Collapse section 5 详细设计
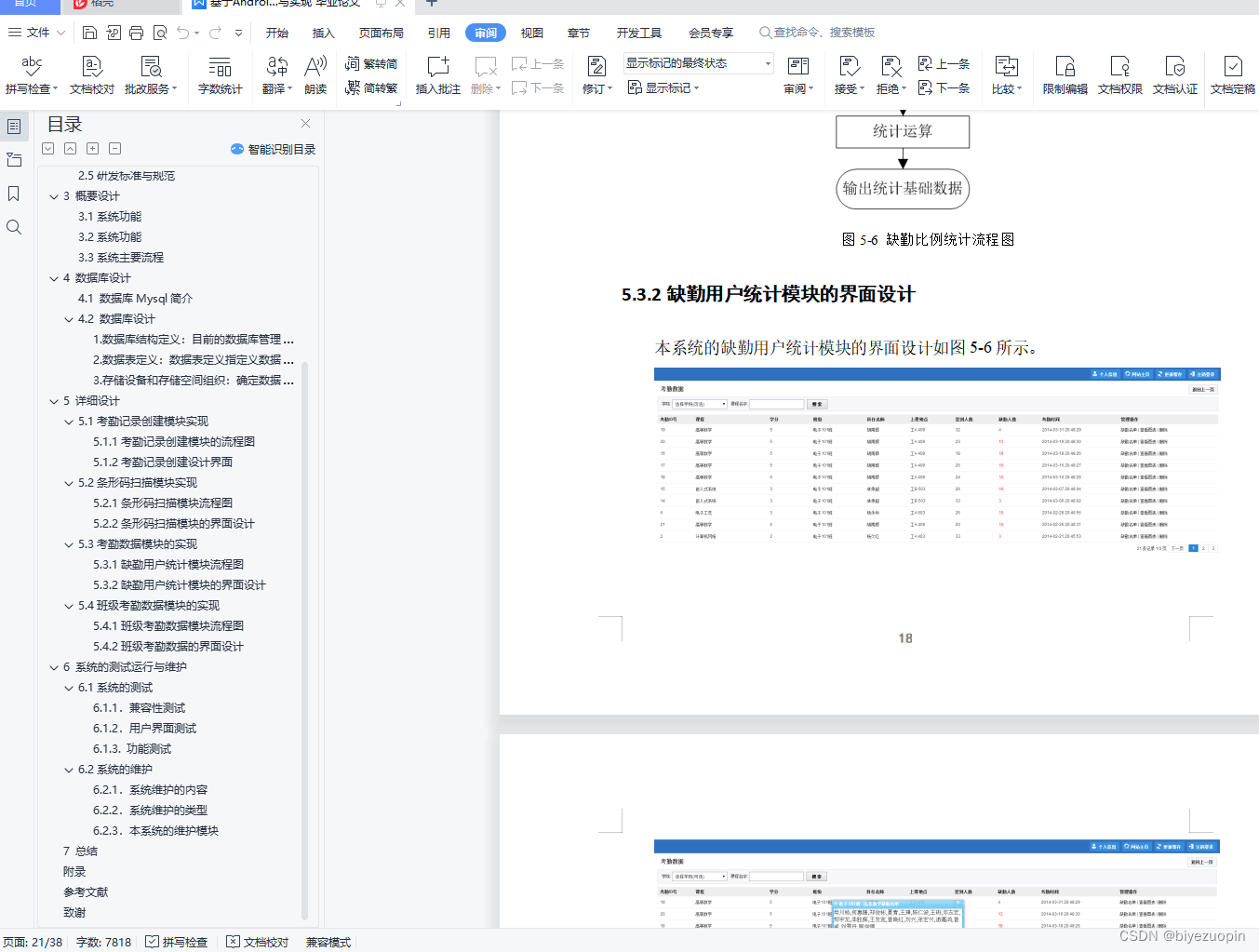Image resolution: width=1259 pixels, height=952 pixels. 54,401
